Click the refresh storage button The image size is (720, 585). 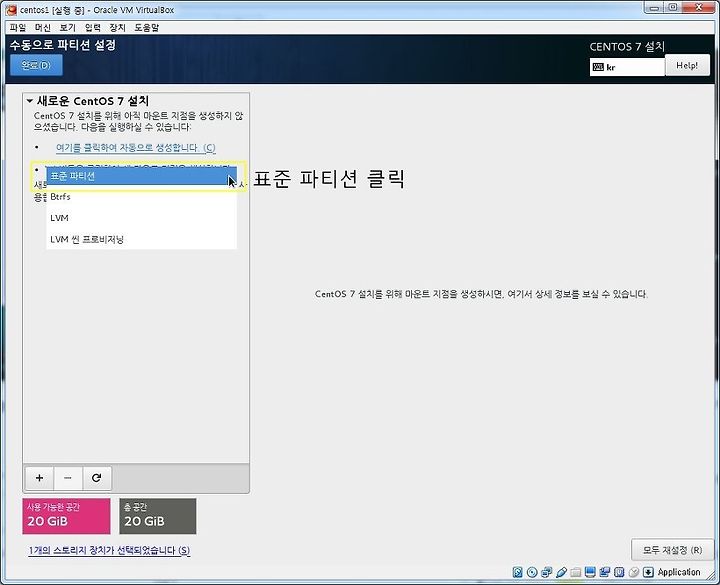click(x=97, y=478)
